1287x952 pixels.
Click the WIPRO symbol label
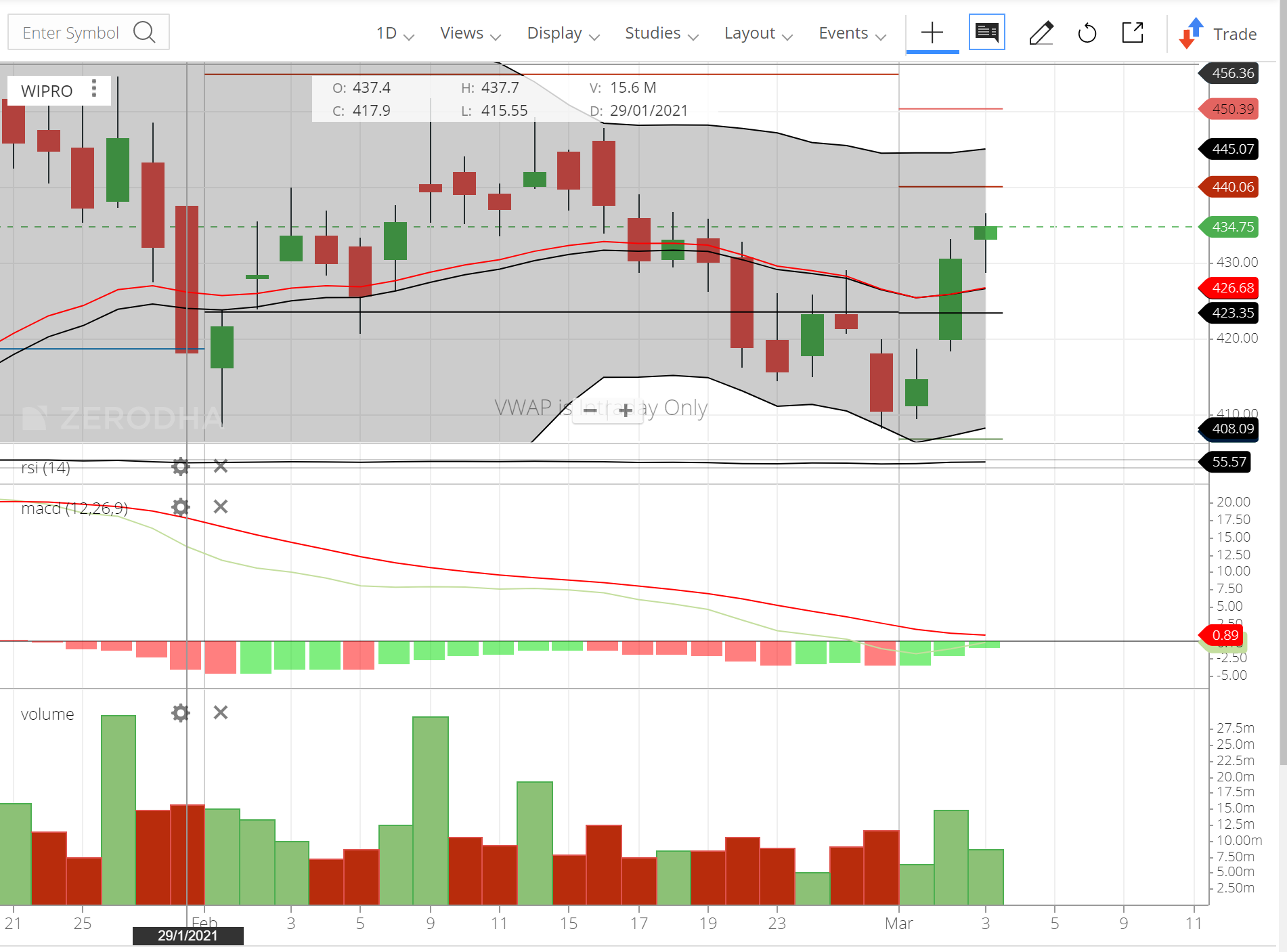click(47, 91)
